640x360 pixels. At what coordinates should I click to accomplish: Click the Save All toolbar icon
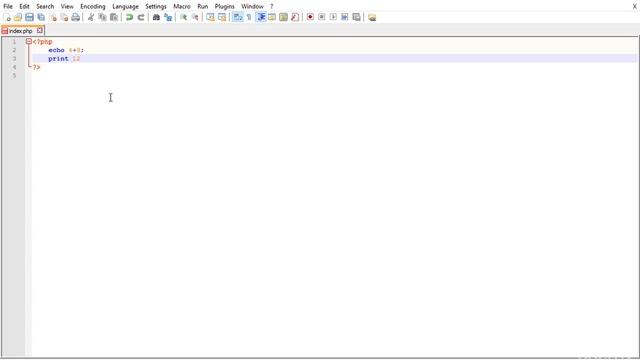[x=41, y=17]
